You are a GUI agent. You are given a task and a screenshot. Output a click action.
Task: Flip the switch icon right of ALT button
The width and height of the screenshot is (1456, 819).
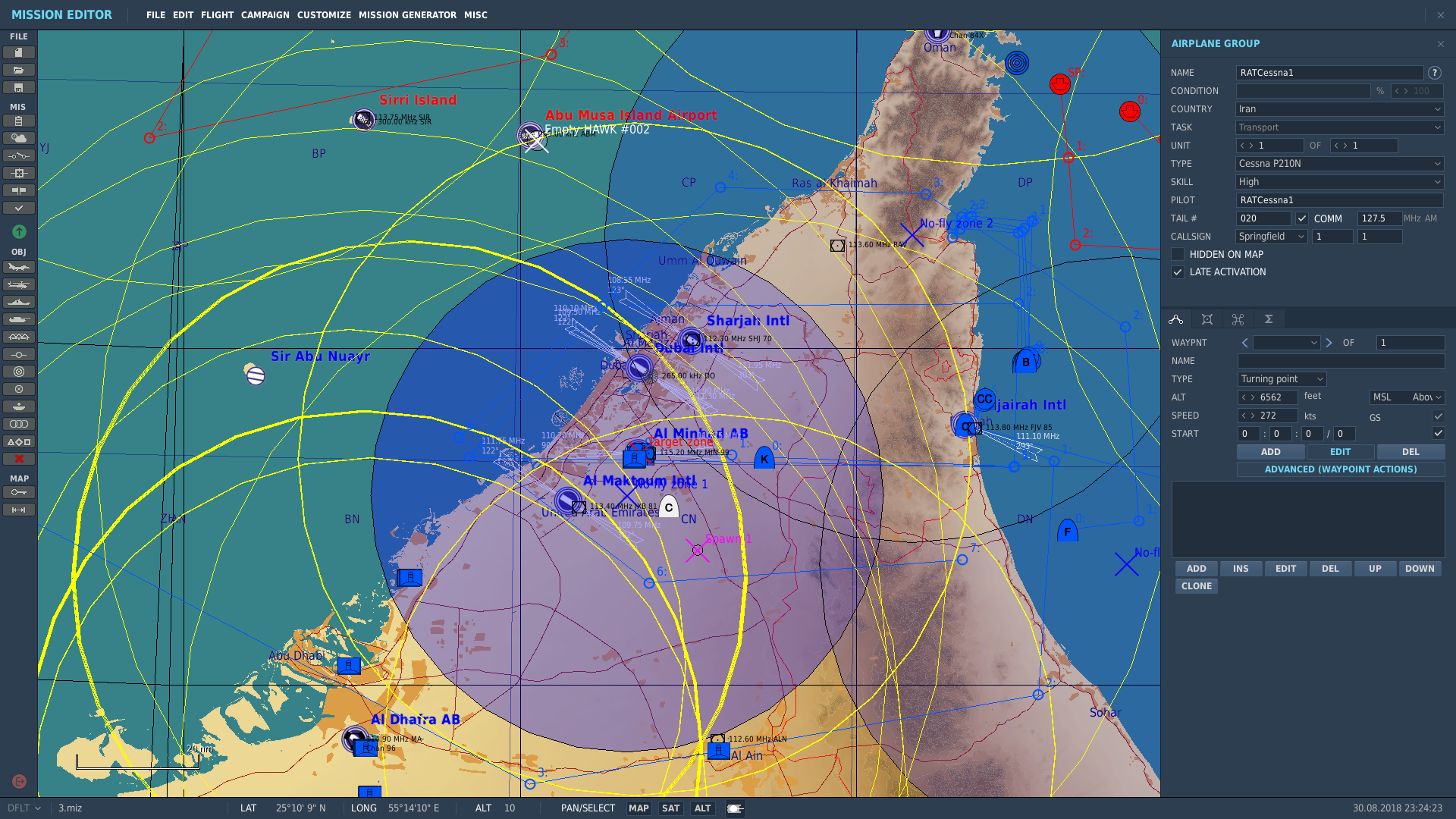pos(735,808)
